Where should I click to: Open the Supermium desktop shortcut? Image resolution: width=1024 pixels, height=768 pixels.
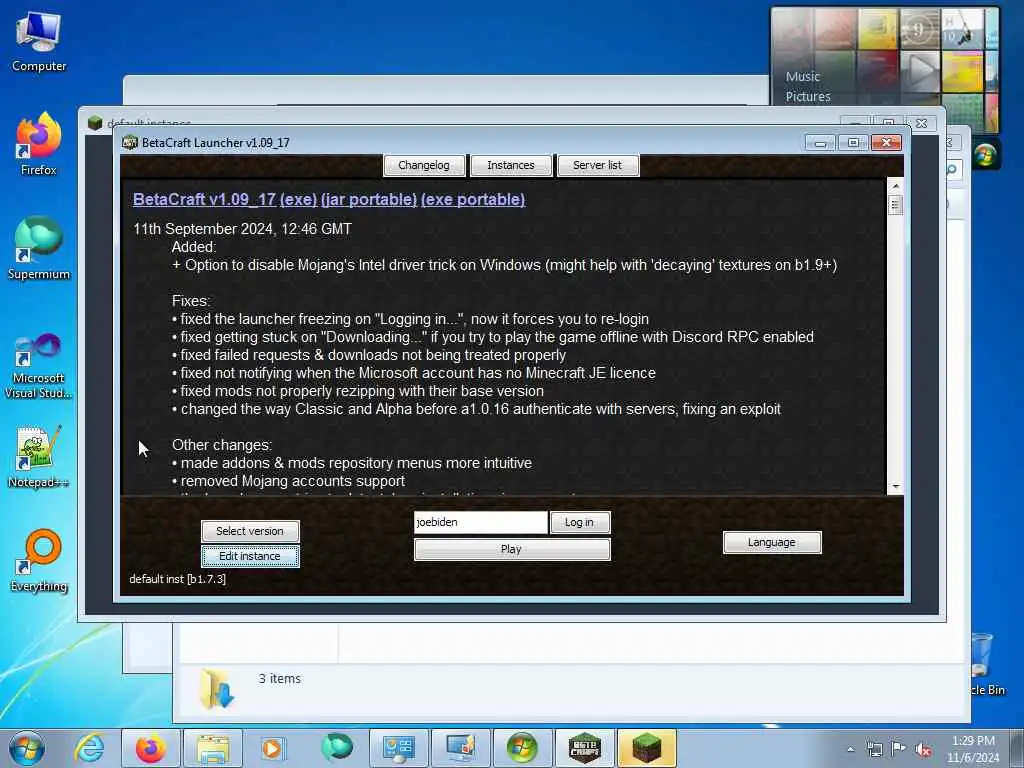coord(39,249)
